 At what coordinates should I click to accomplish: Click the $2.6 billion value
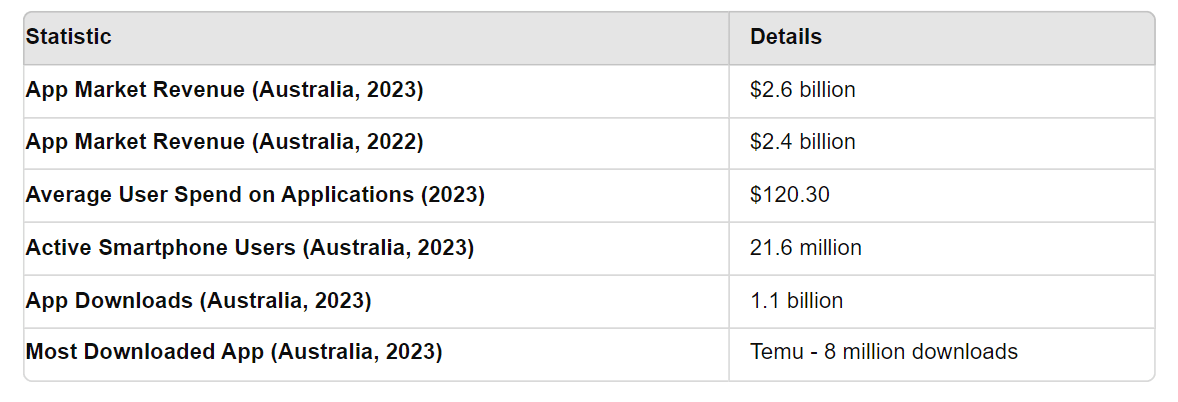pyautogui.click(x=802, y=90)
